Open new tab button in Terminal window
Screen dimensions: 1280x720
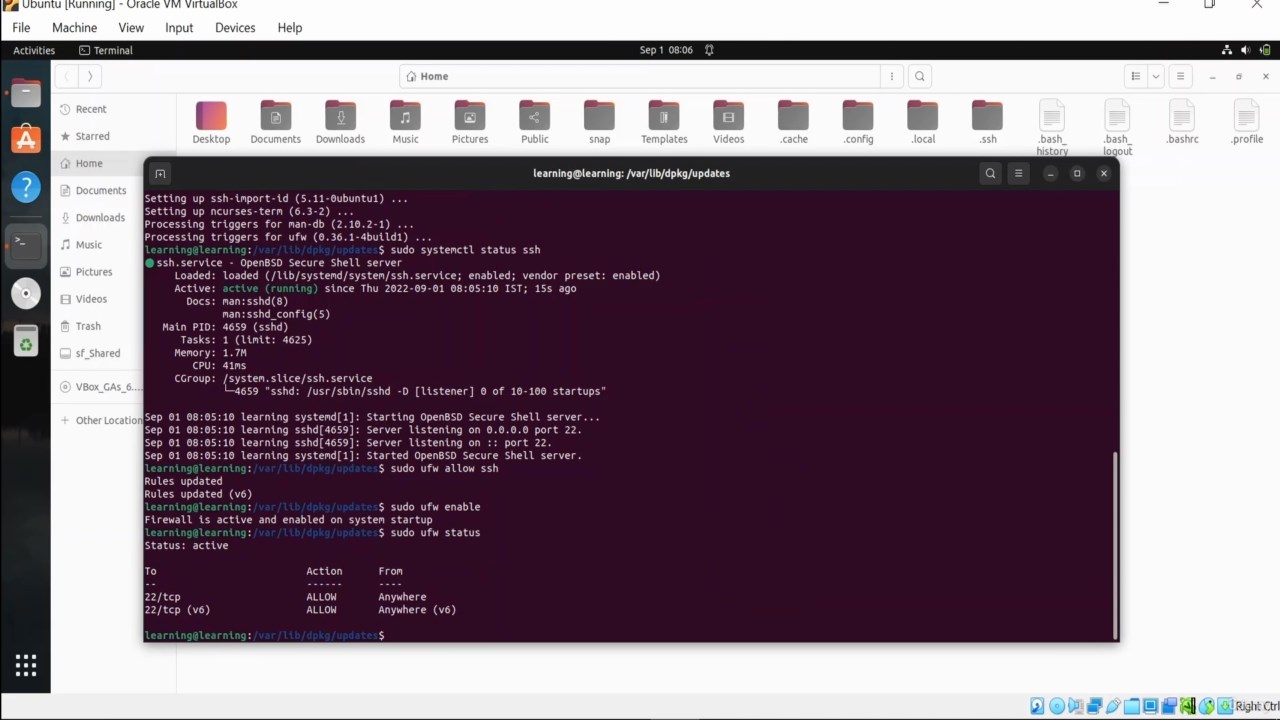point(160,174)
